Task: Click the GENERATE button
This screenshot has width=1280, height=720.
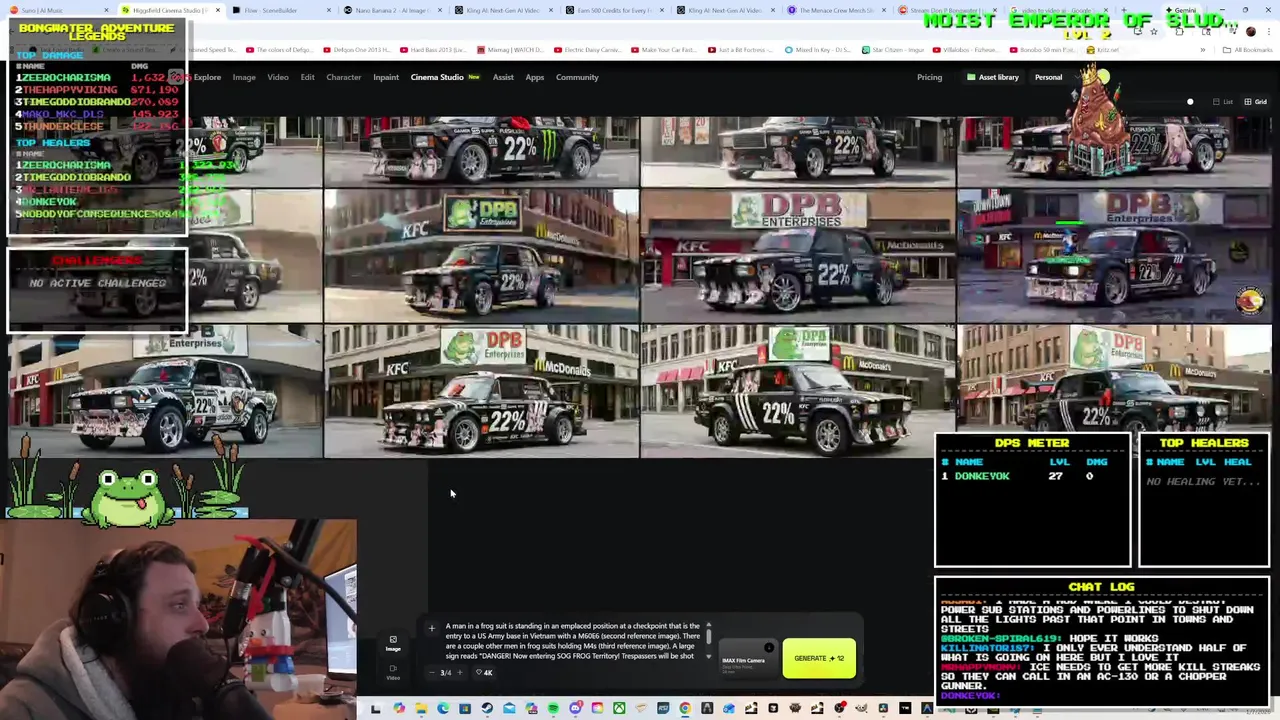Action: tap(819, 658)
